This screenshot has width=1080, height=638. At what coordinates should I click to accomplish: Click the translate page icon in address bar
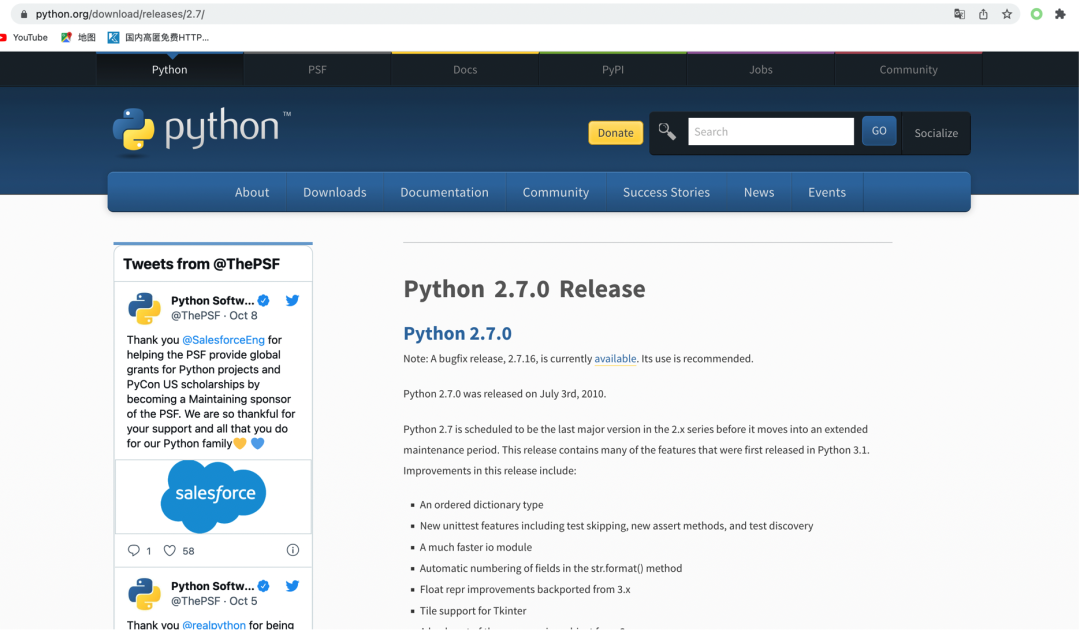coord(959,14)
